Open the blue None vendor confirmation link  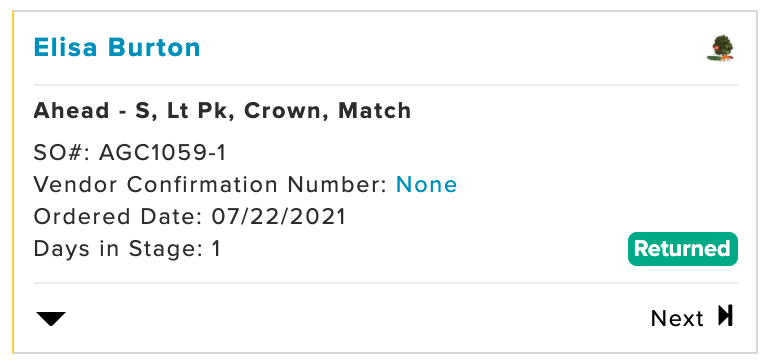tap(426, 185)
